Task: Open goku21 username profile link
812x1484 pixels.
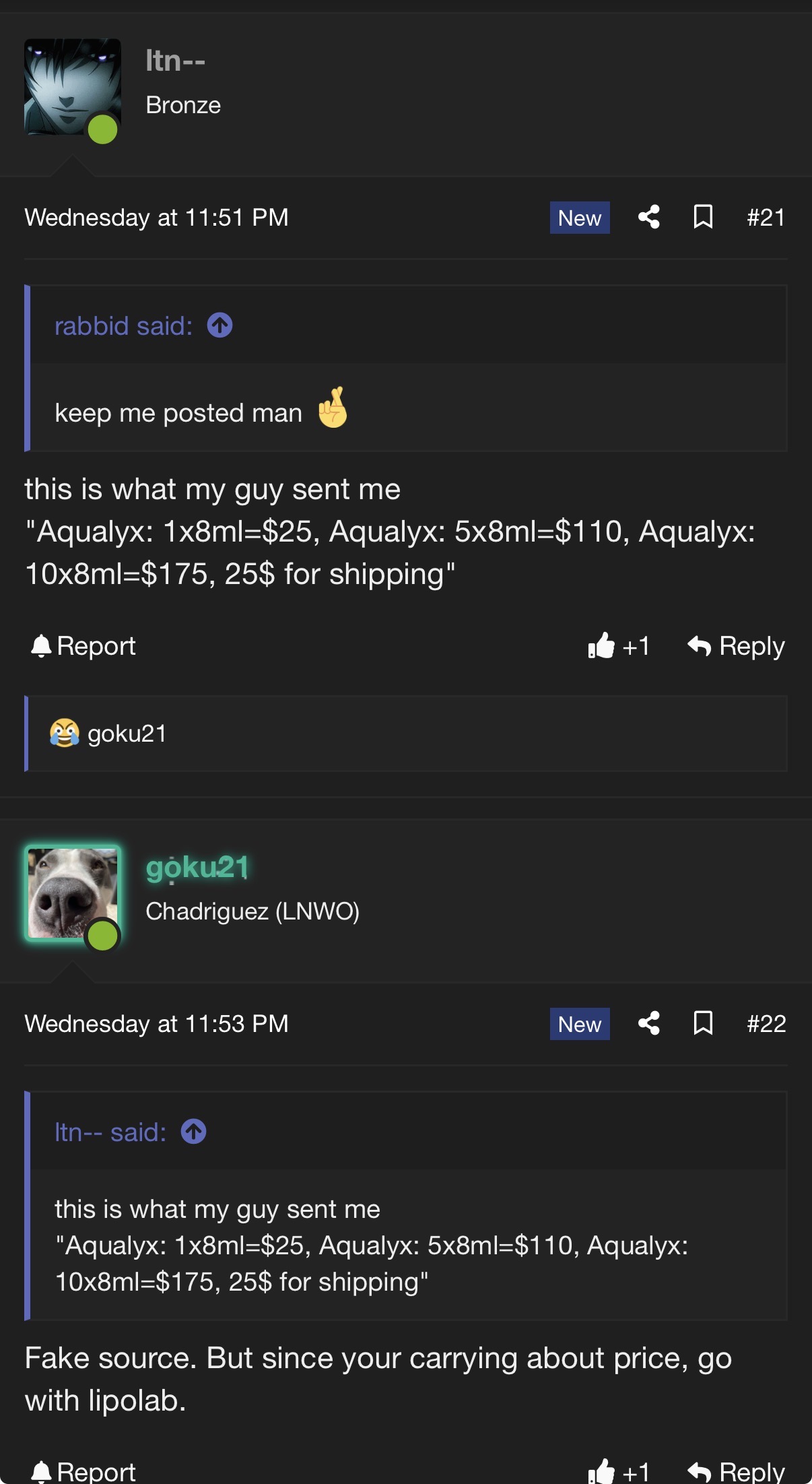Action: click(197, 868)
